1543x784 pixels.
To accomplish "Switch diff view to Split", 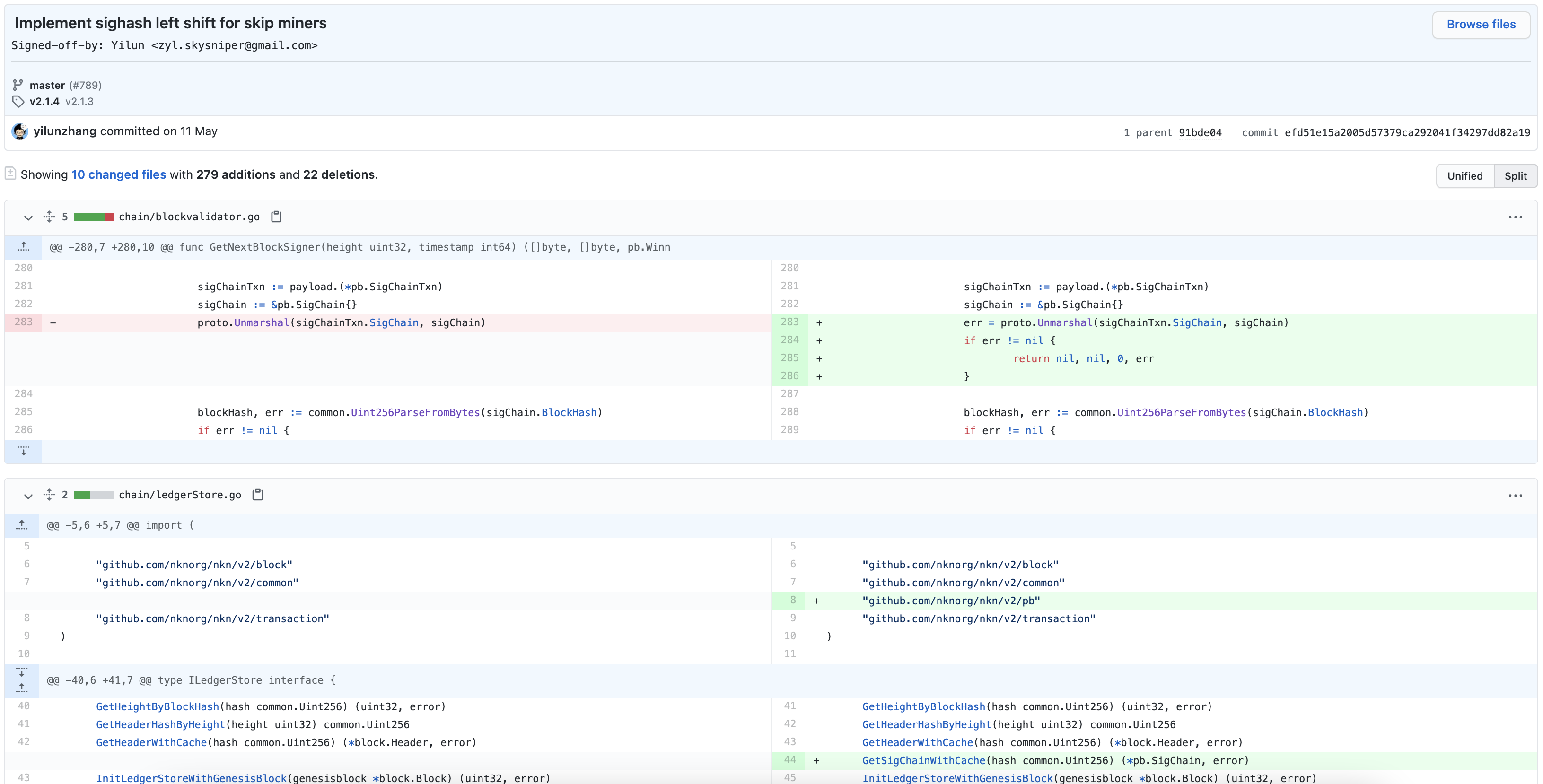I will [1515, 176].
